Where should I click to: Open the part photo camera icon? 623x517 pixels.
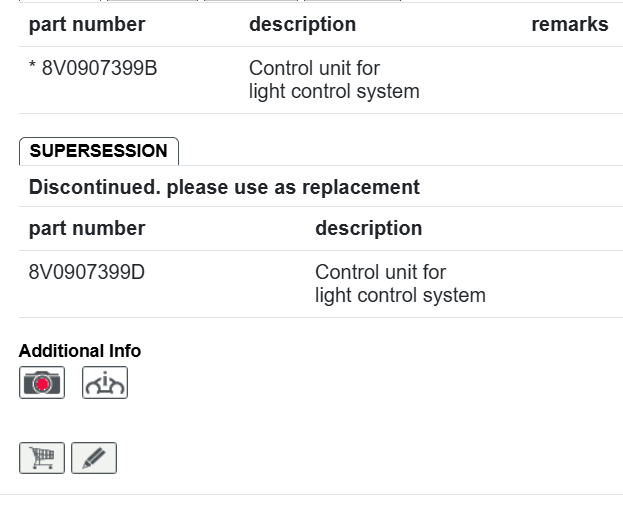[x=42, y=383]
